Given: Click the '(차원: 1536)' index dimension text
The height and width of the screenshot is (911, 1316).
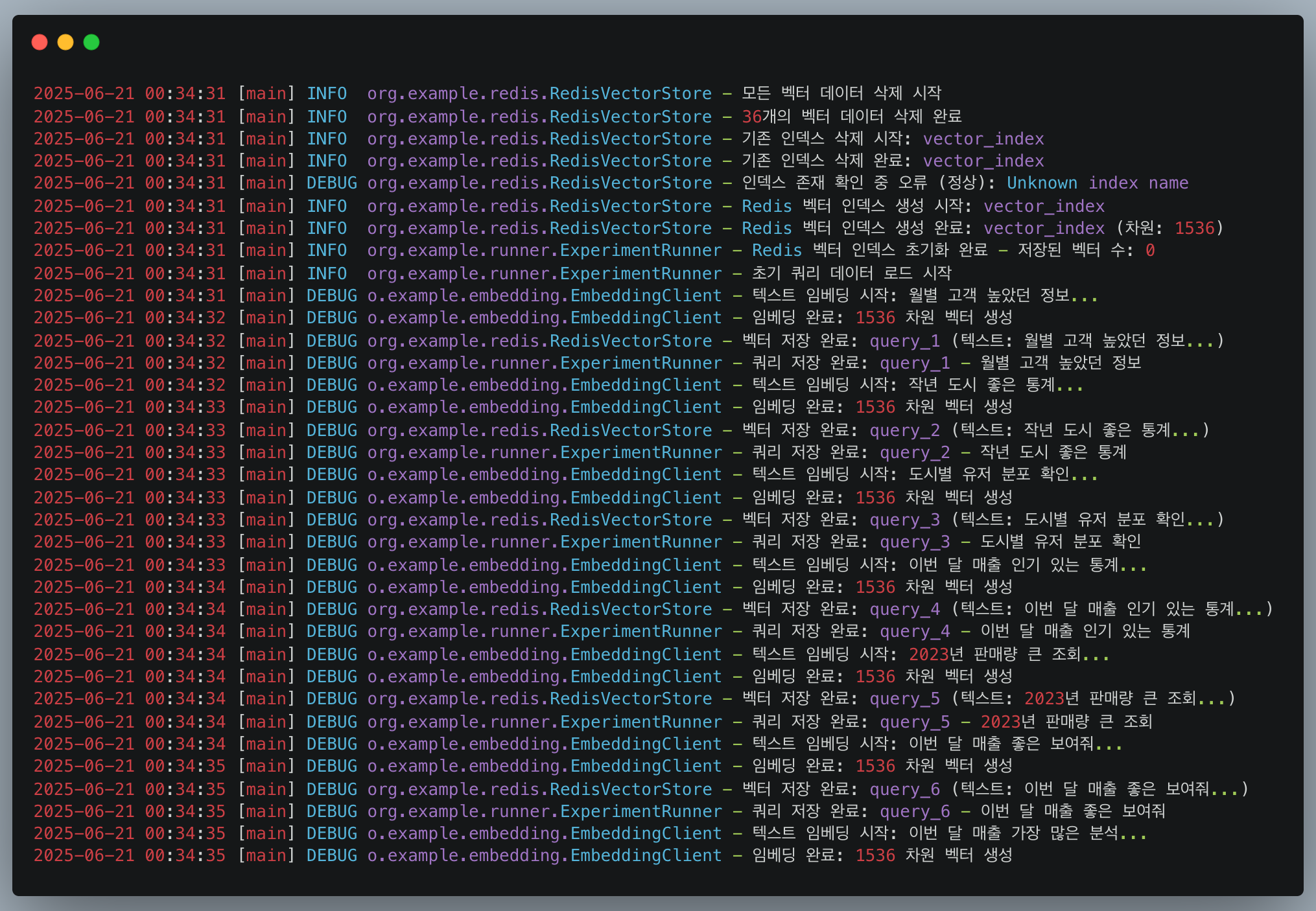Looking at the screenshot, I should point(1169,228).
